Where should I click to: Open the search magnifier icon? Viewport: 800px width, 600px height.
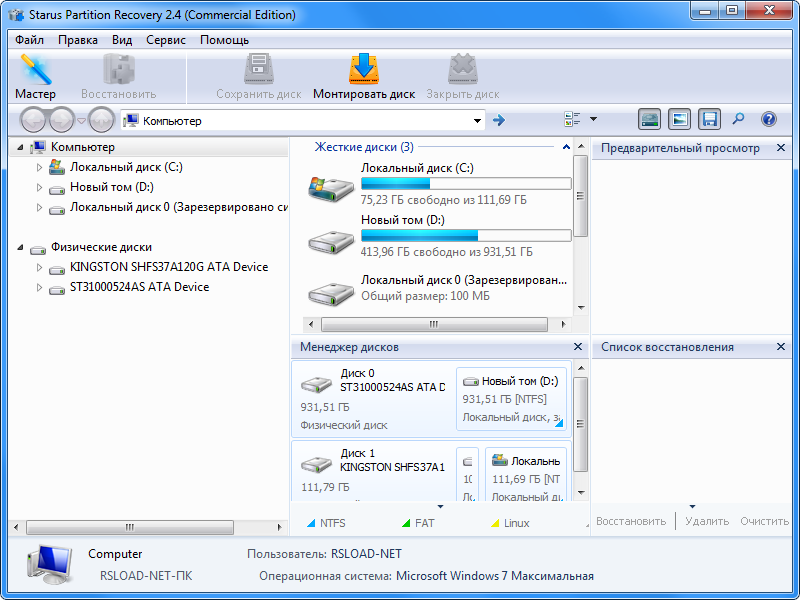738,119
